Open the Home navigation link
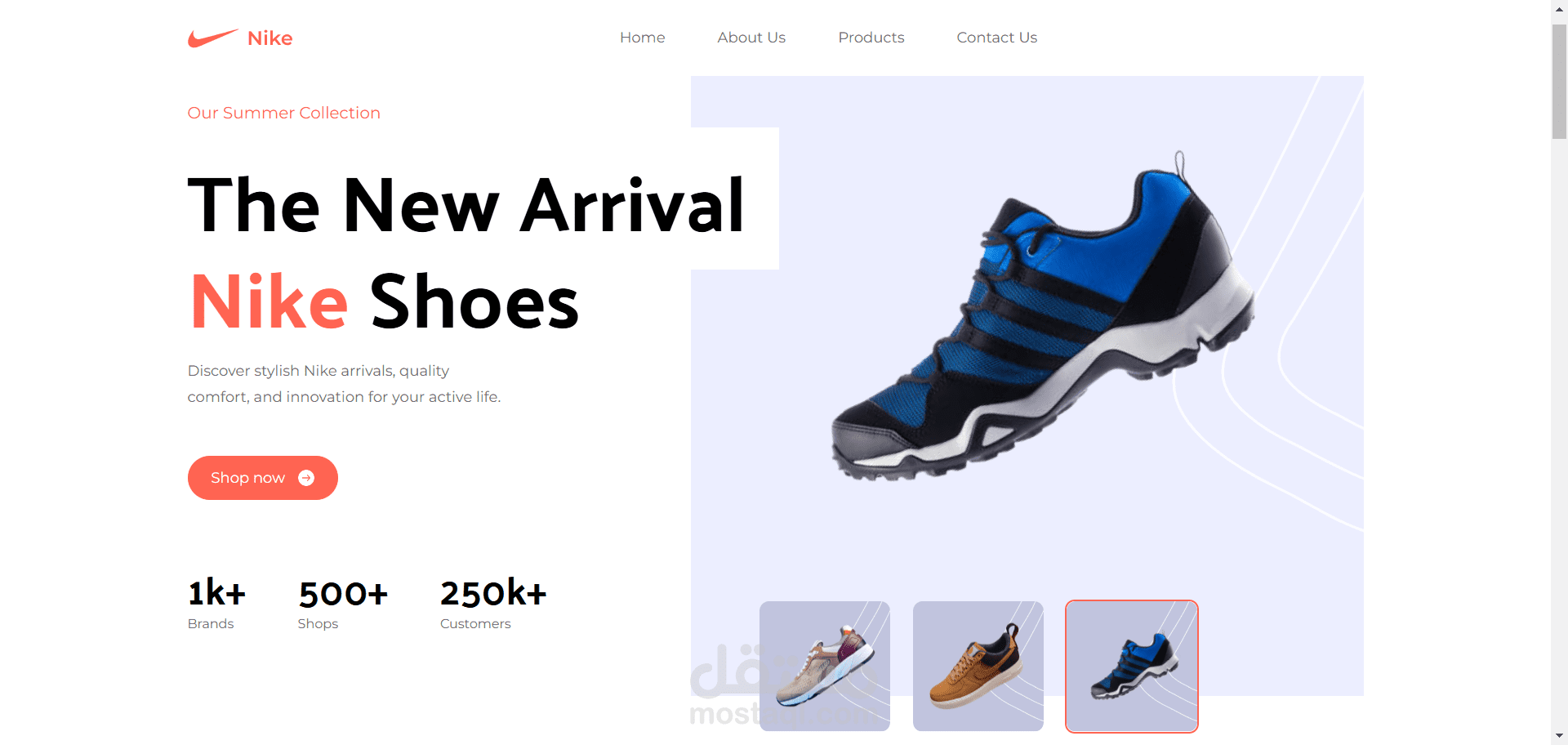Viewport: 1568px width, 745px height. [x=642, y=38]
